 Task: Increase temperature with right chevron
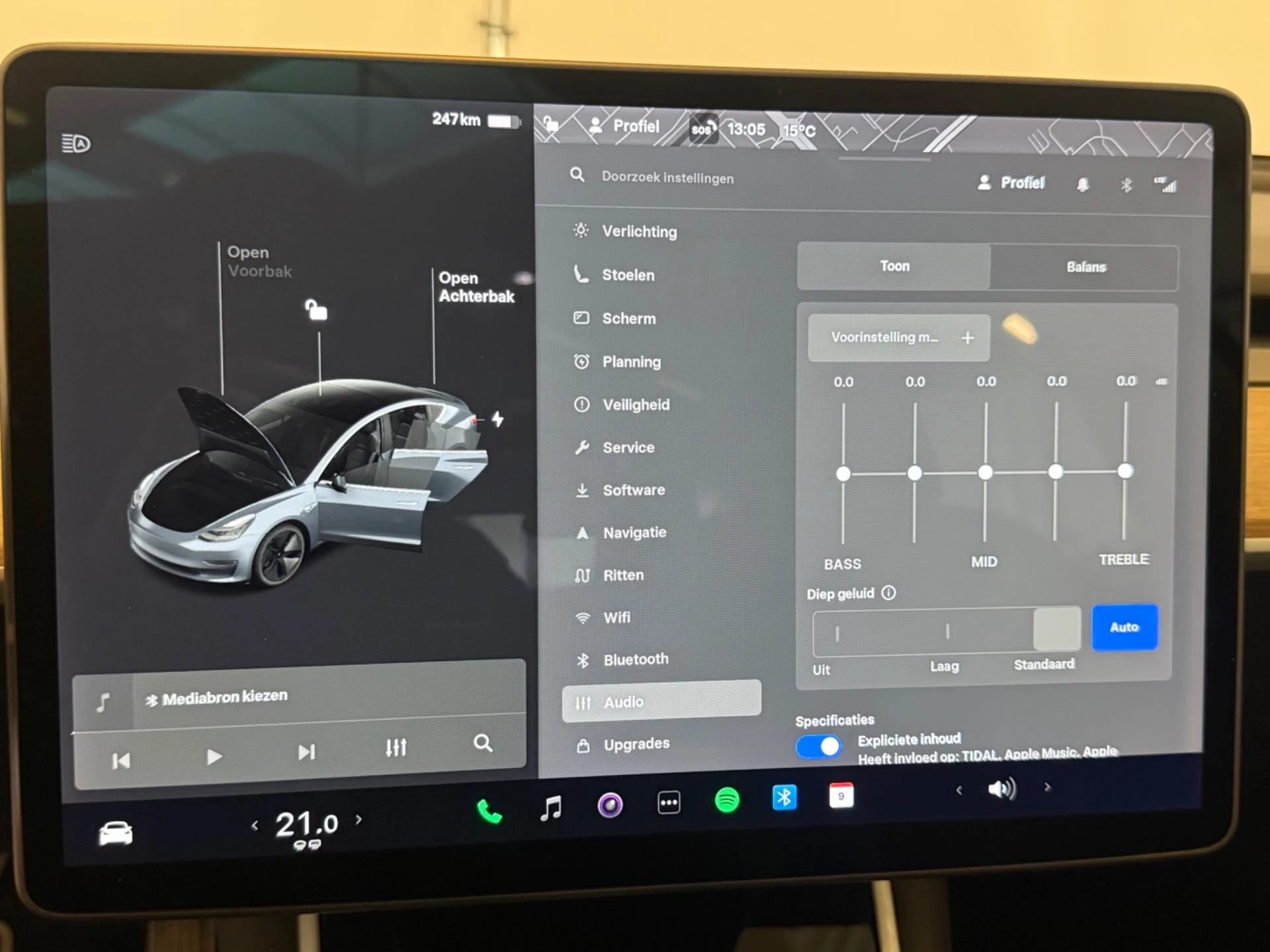(x=359, y=820)
